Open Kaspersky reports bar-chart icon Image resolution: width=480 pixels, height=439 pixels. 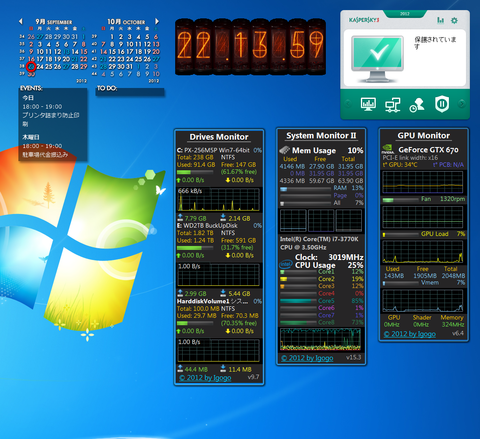(440, 20)
